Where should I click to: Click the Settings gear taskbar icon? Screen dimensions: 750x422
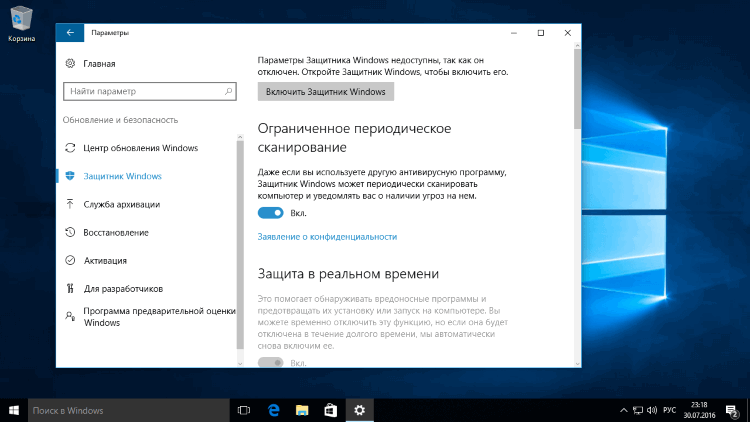click(x=359, y=411)
